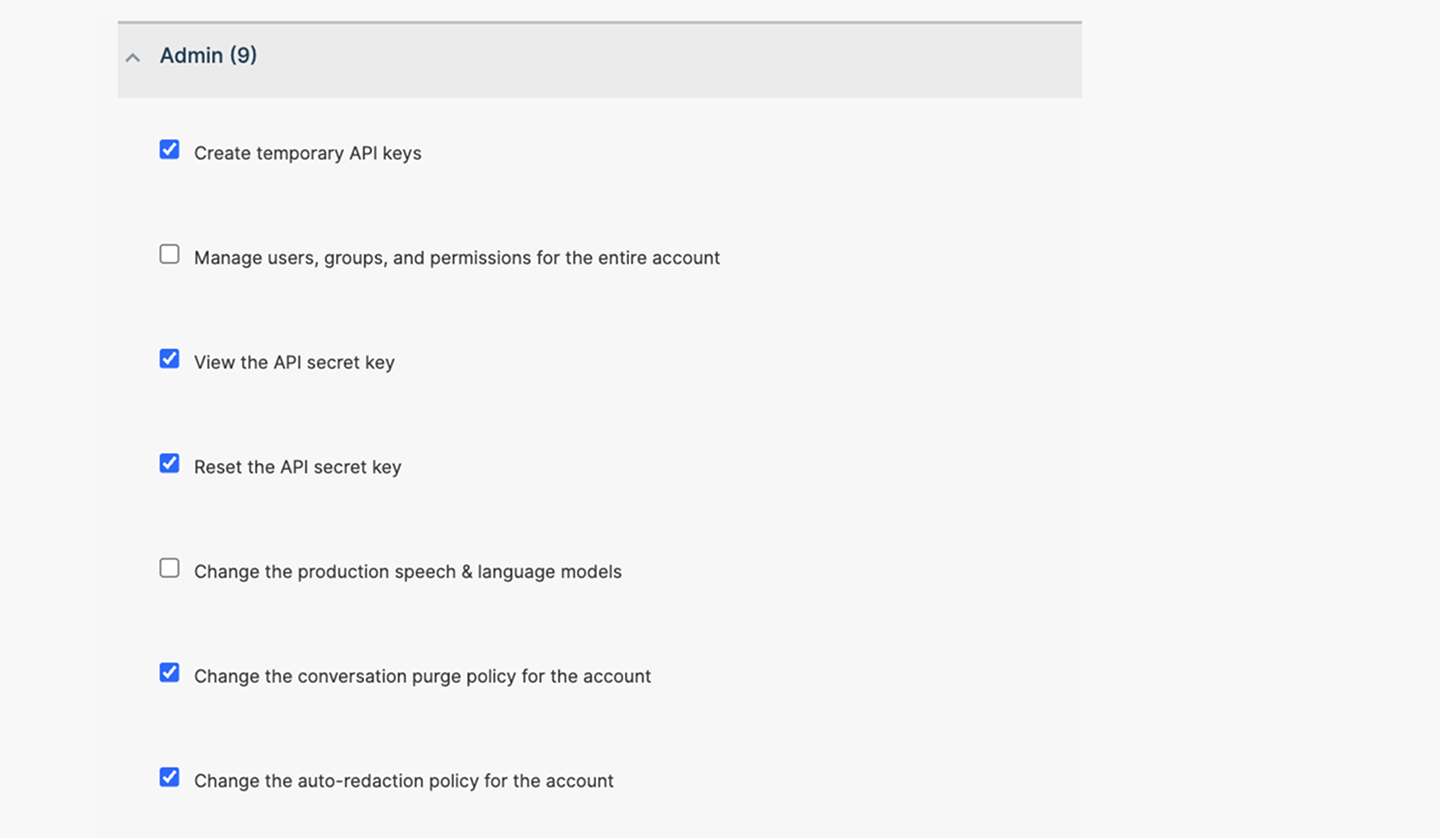Select the "View the API secret key" label
1440x838 pixels.
tap(294, 362)
